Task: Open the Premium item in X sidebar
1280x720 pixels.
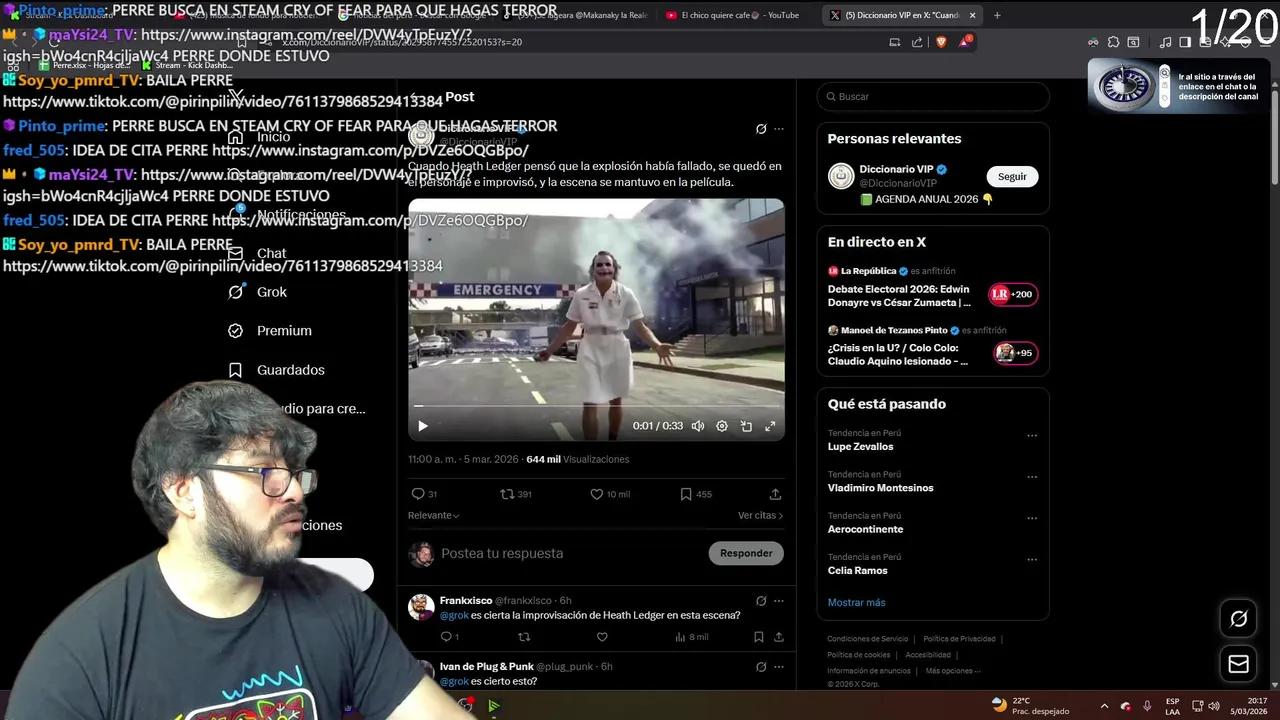Action: coord(270,331)
